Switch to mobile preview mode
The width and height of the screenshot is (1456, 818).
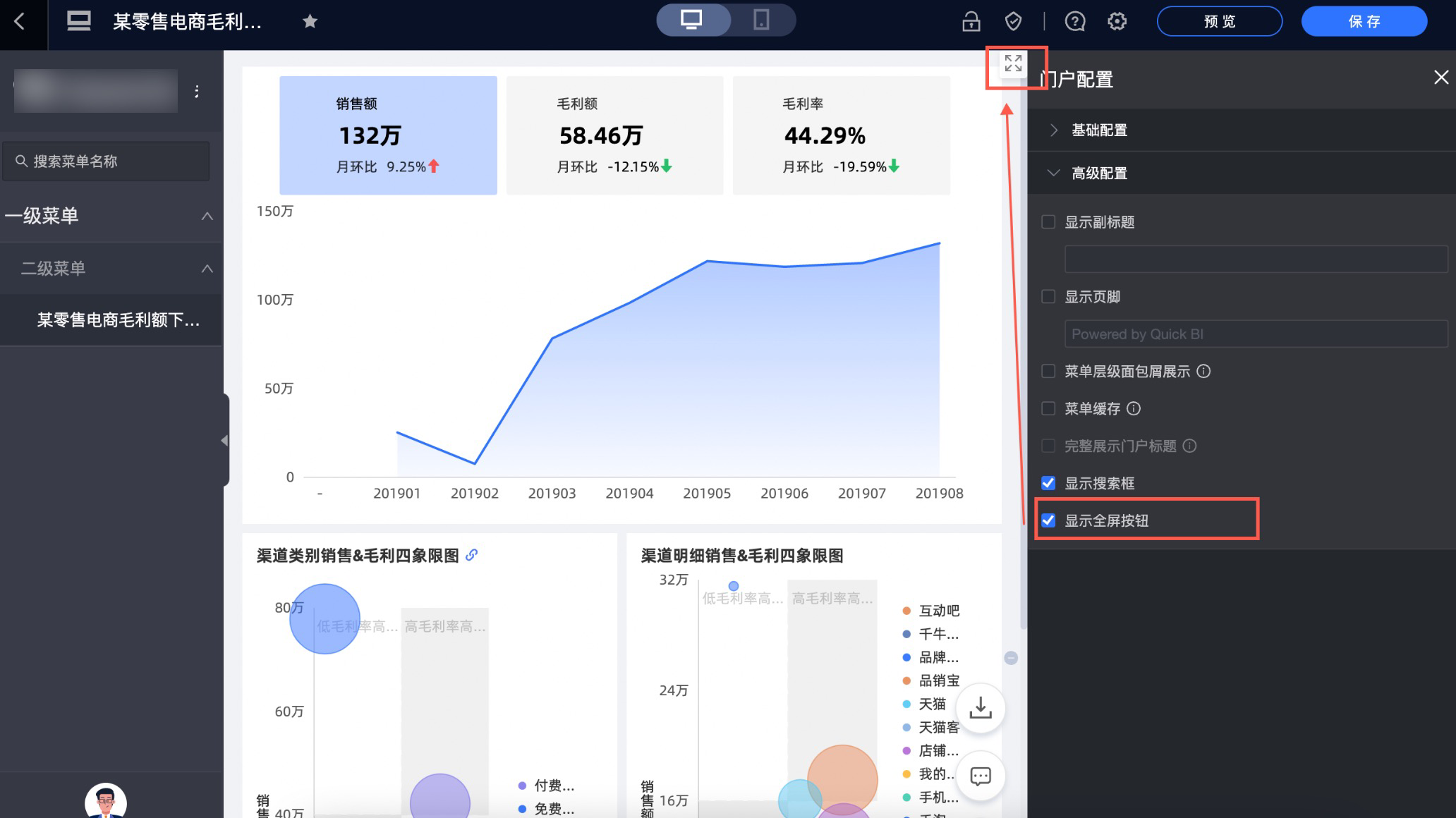coord(761,20)
